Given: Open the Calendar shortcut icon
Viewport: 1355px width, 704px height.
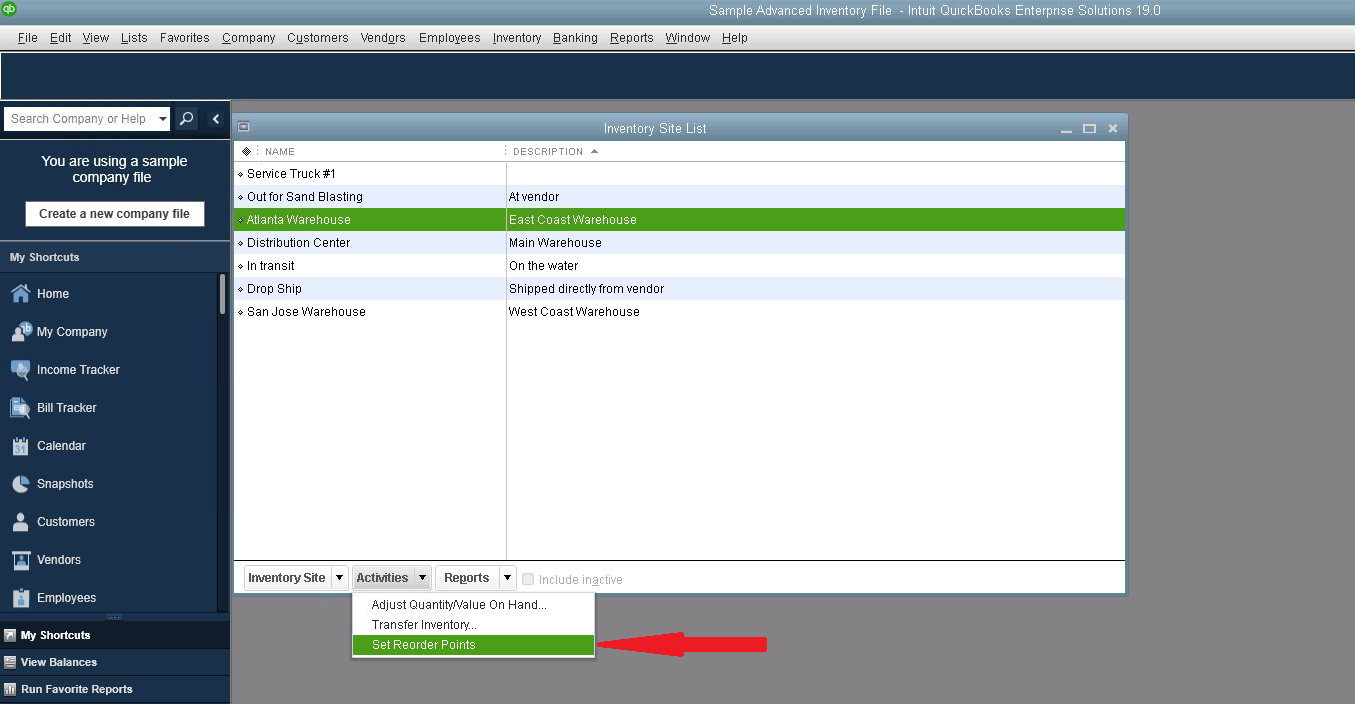Looking at the screenshot, I should 20,446.
